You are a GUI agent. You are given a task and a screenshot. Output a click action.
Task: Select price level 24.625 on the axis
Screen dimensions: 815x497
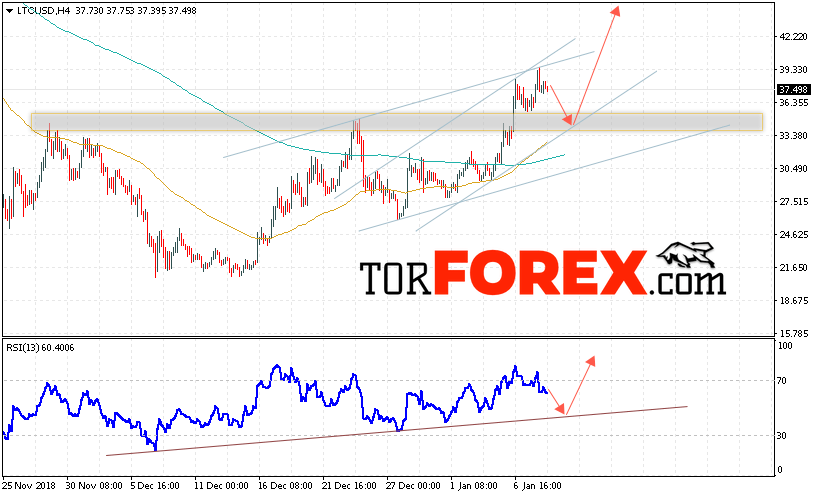pos(793,234)
